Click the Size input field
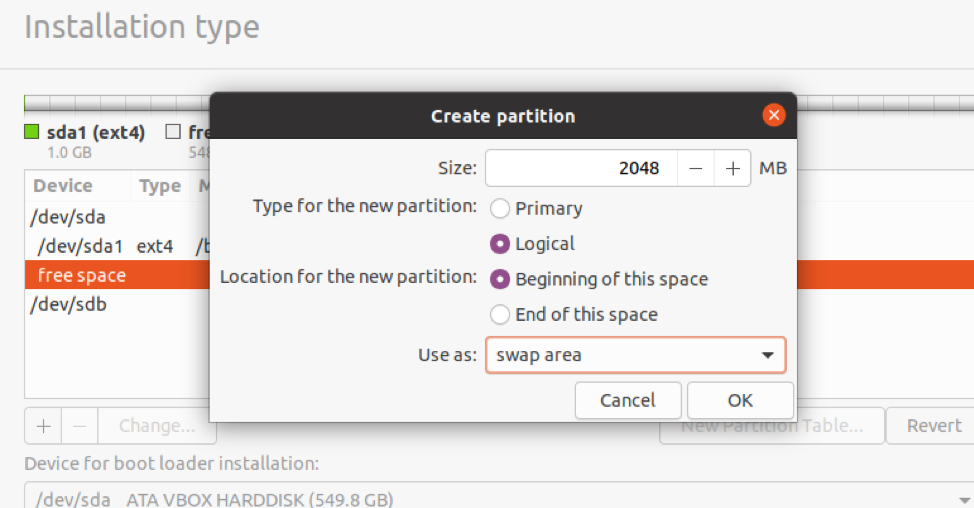Screen dimensions: 974x508 [x=581, y=168]
